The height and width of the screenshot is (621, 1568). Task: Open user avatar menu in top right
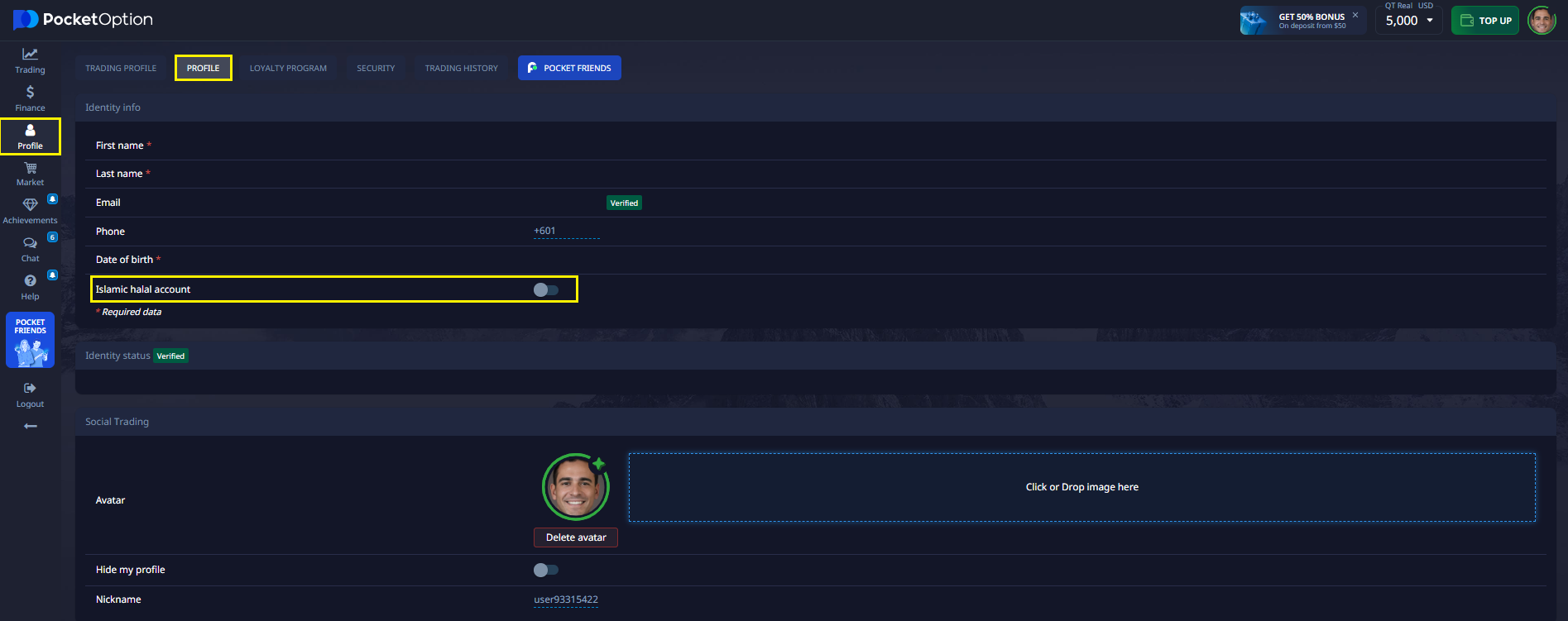[1541, 21]
